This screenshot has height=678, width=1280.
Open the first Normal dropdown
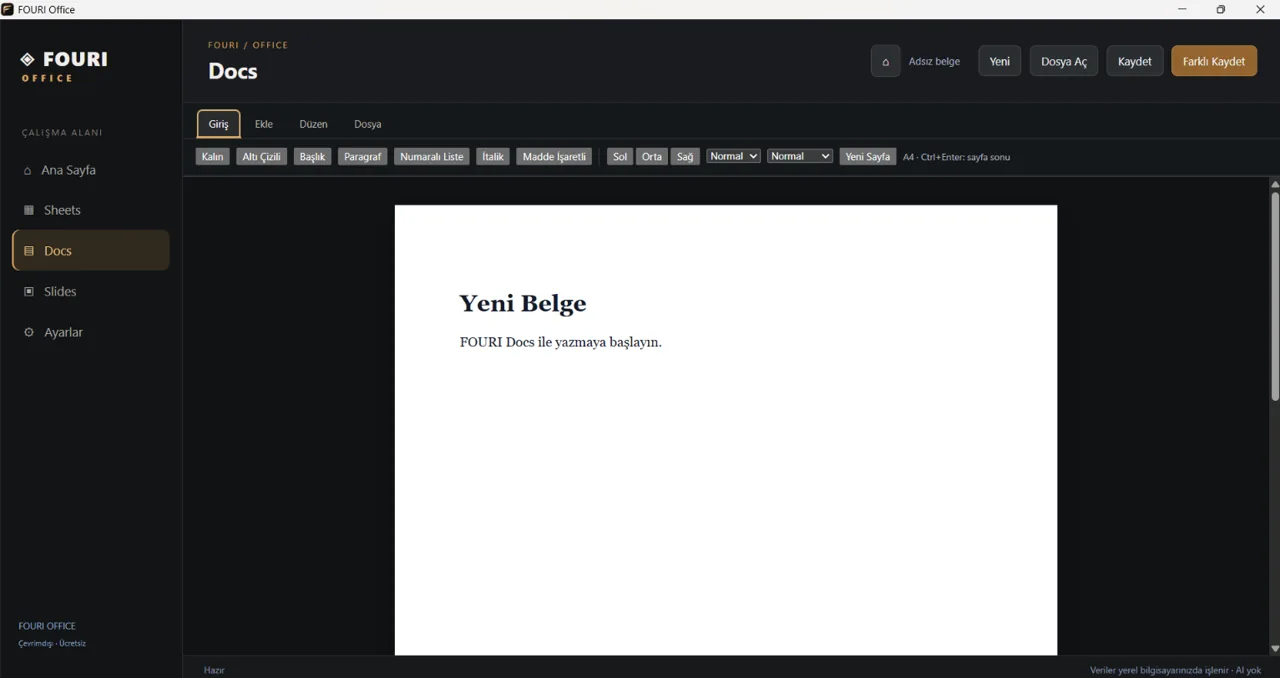[x=733, y=156]
